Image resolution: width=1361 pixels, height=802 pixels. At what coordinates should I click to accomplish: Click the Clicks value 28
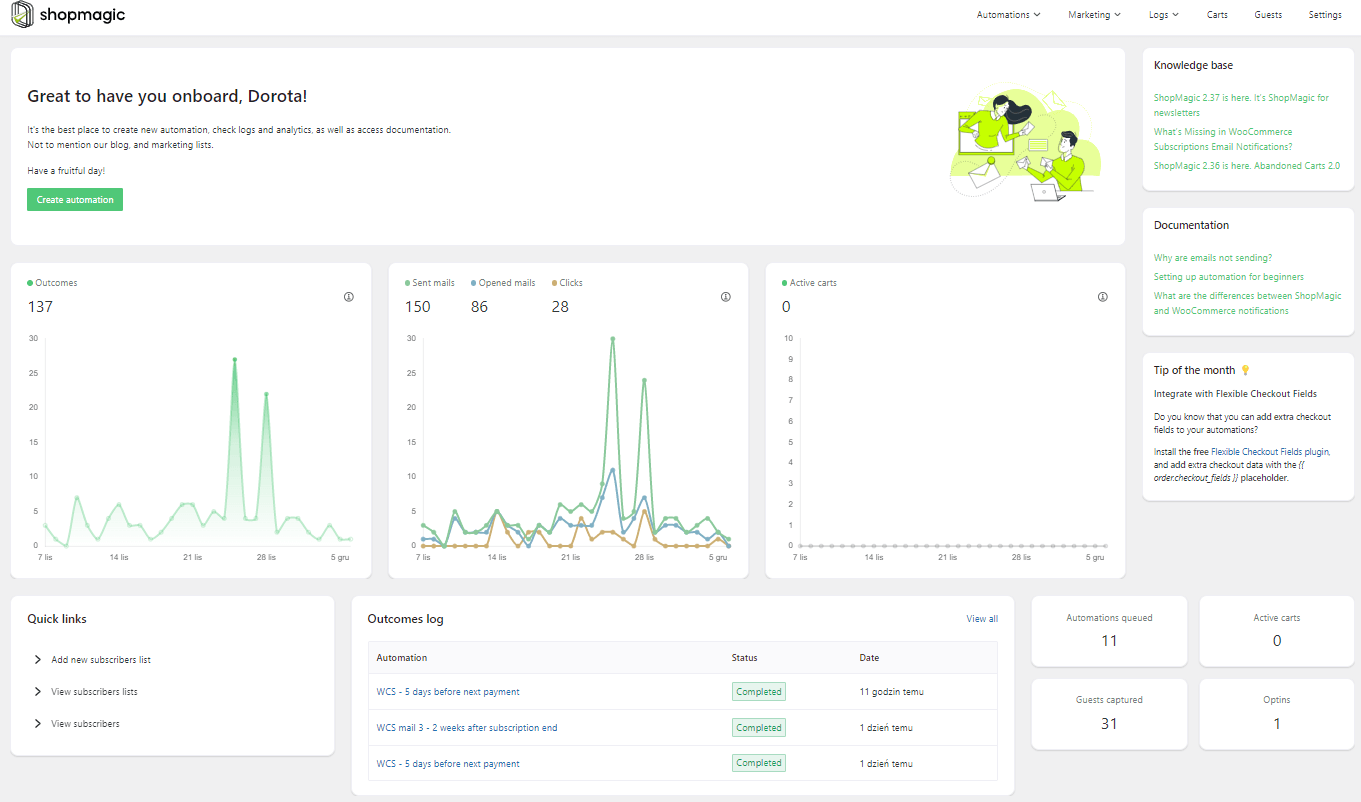tap(560, 307)
